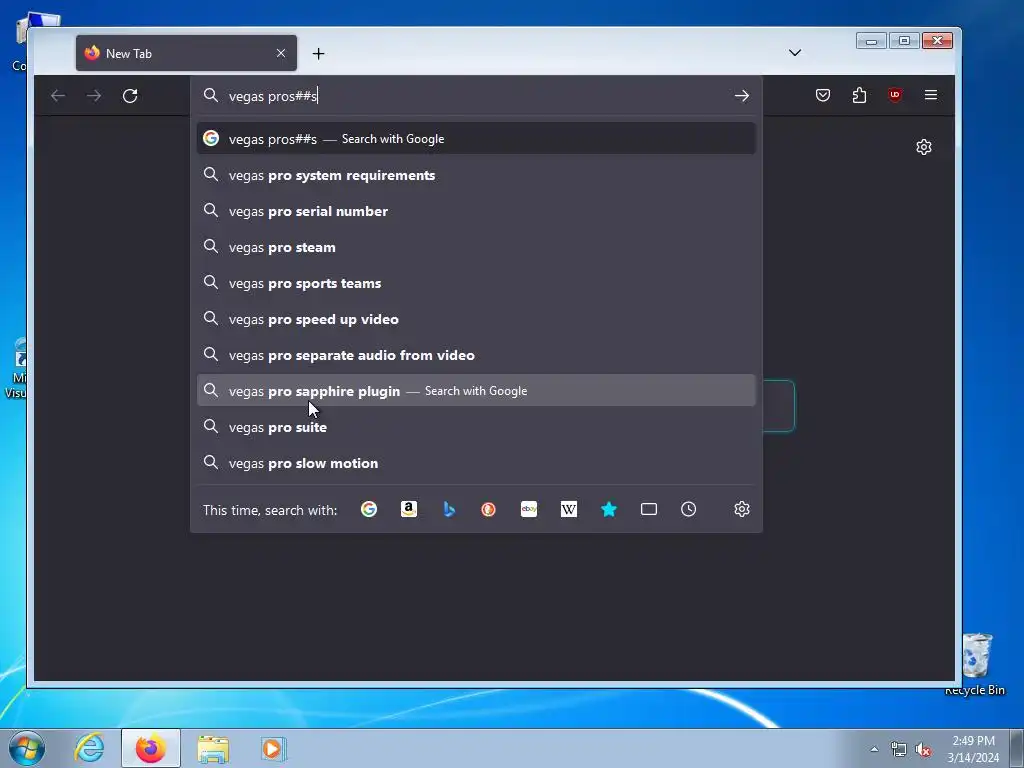Click the network tray icon
Viewport: 1024px width, 768px height.
pos(899,750)
